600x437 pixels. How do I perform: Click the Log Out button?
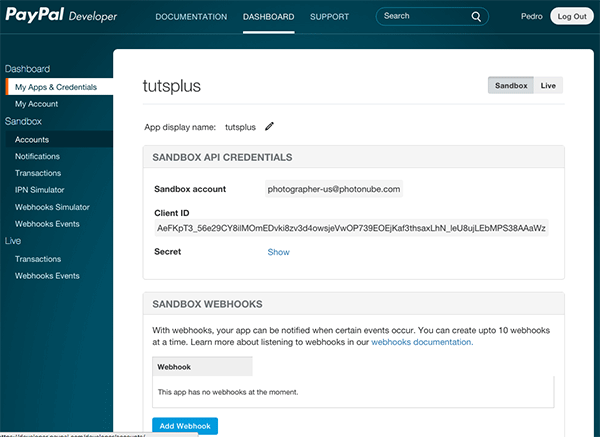pos(572,16)
